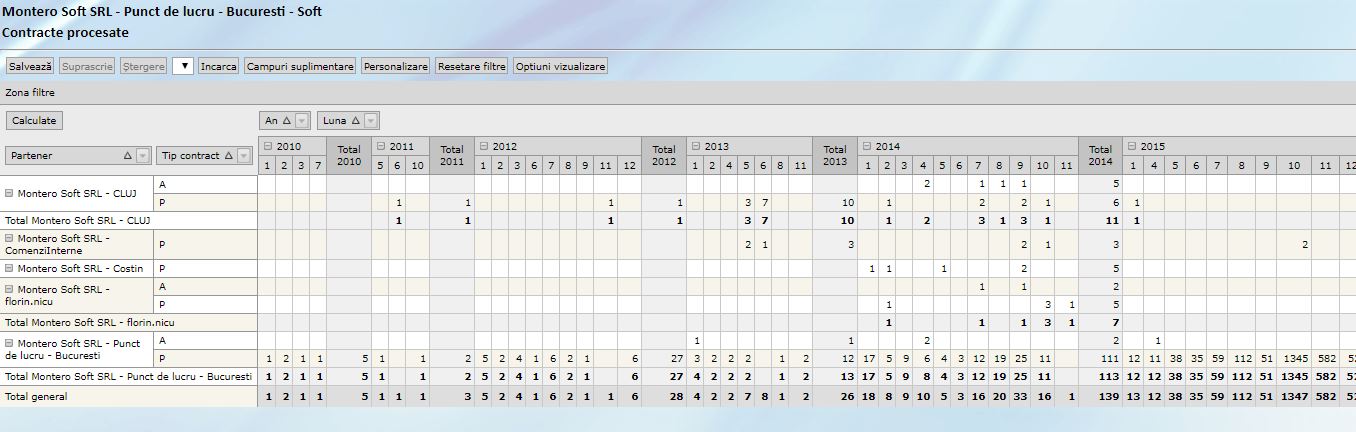Collapse the 2012 year column group
The image size is (1356, 432).
coord(483,146)
